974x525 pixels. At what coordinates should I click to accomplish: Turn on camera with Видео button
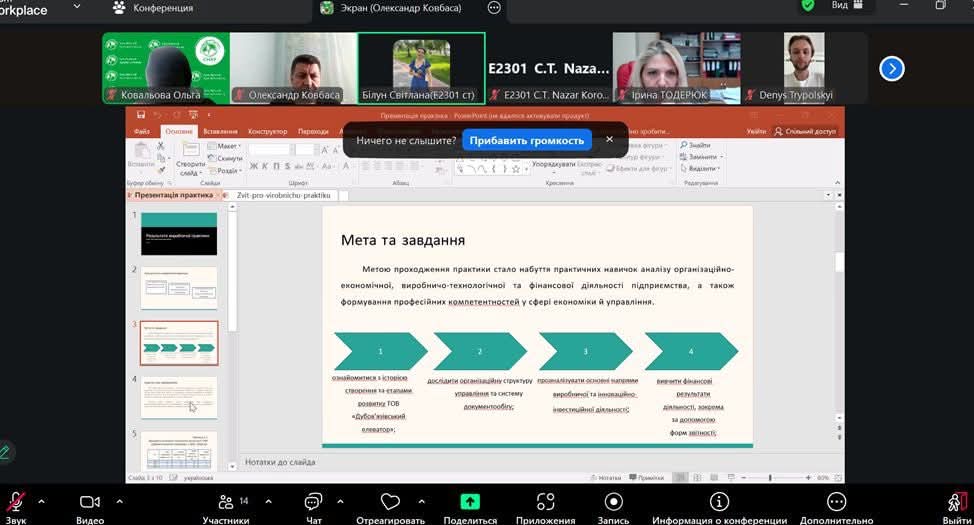[x=90, y=502]
